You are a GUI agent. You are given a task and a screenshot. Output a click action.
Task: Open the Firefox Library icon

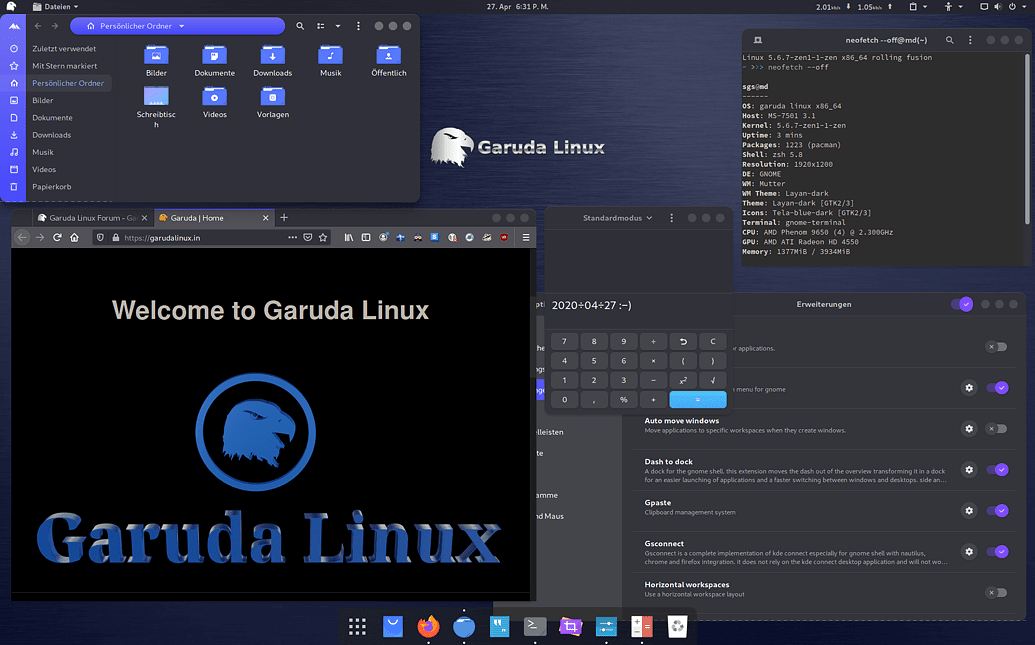click(347, 238)
